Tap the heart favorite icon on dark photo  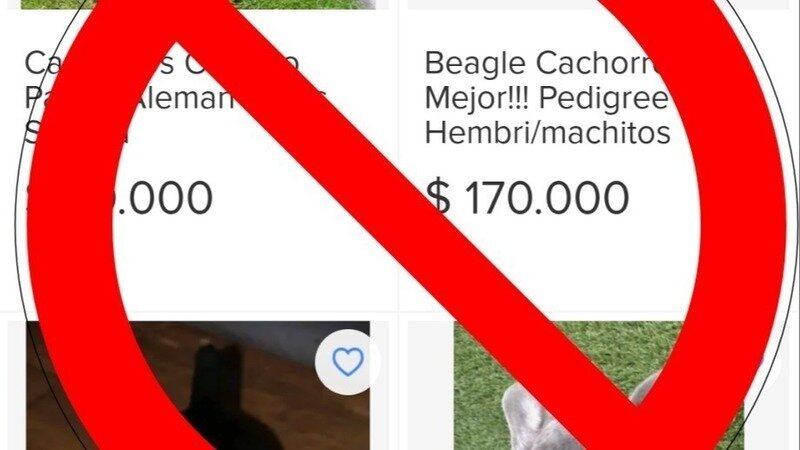[x=347, y=361]
